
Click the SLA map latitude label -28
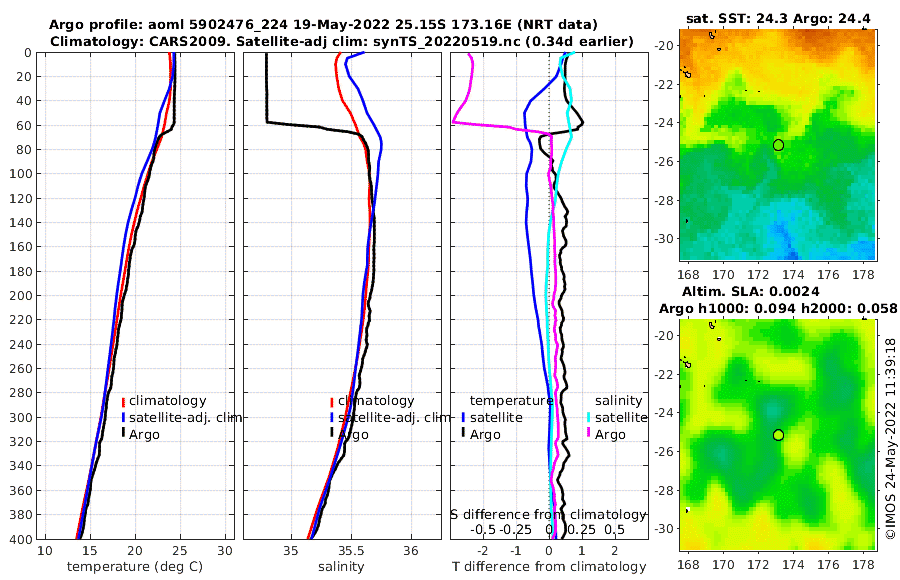click(x=665, y=490)
